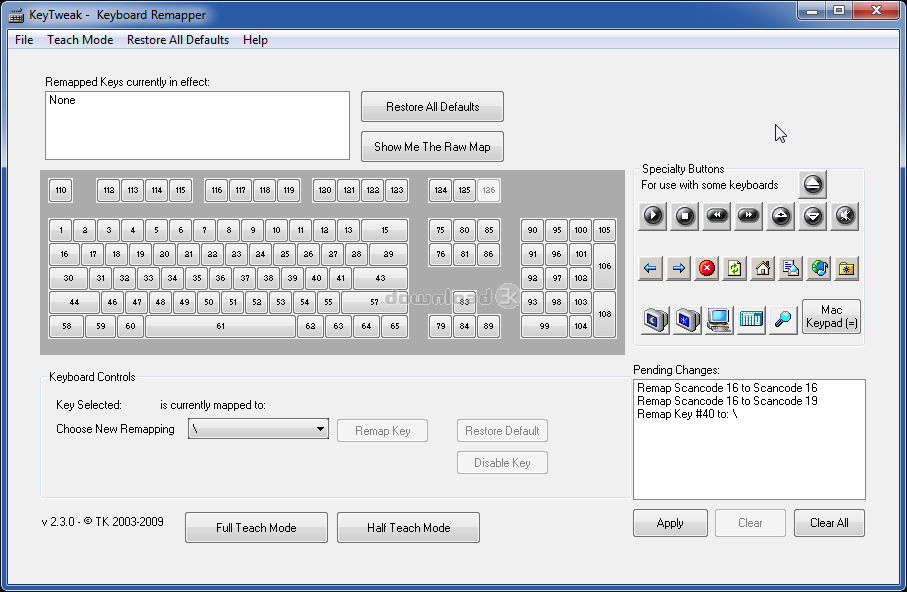This screenshot has height=592, width=907.
Task: Select keyboard key 43
Action: coord(380,278)
